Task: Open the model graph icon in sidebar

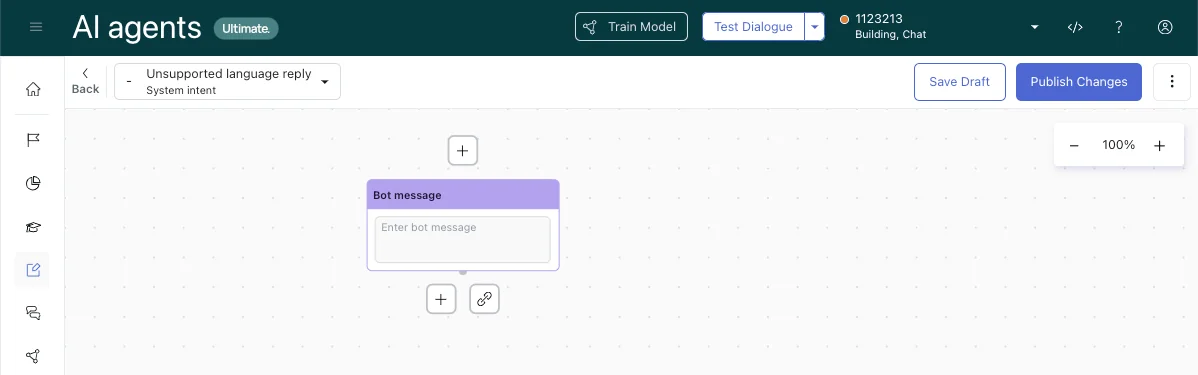Action: pyautogui.click(x=33, y=356)
